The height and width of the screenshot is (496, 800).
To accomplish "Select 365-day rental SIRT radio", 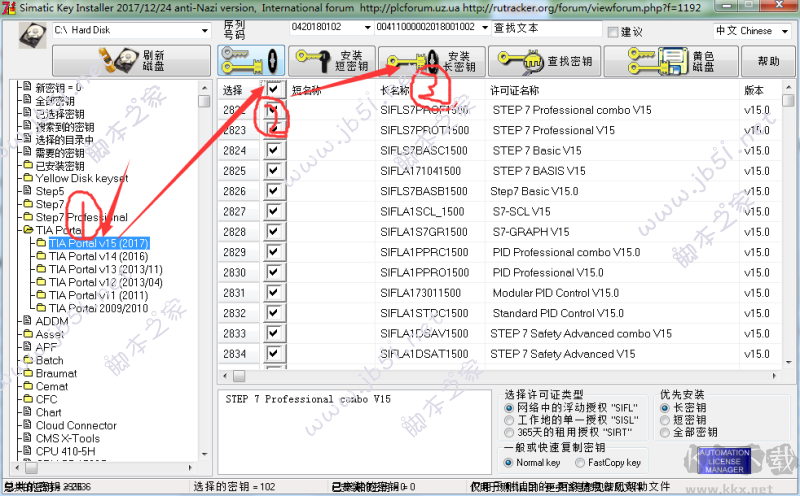I will [509, 432].
